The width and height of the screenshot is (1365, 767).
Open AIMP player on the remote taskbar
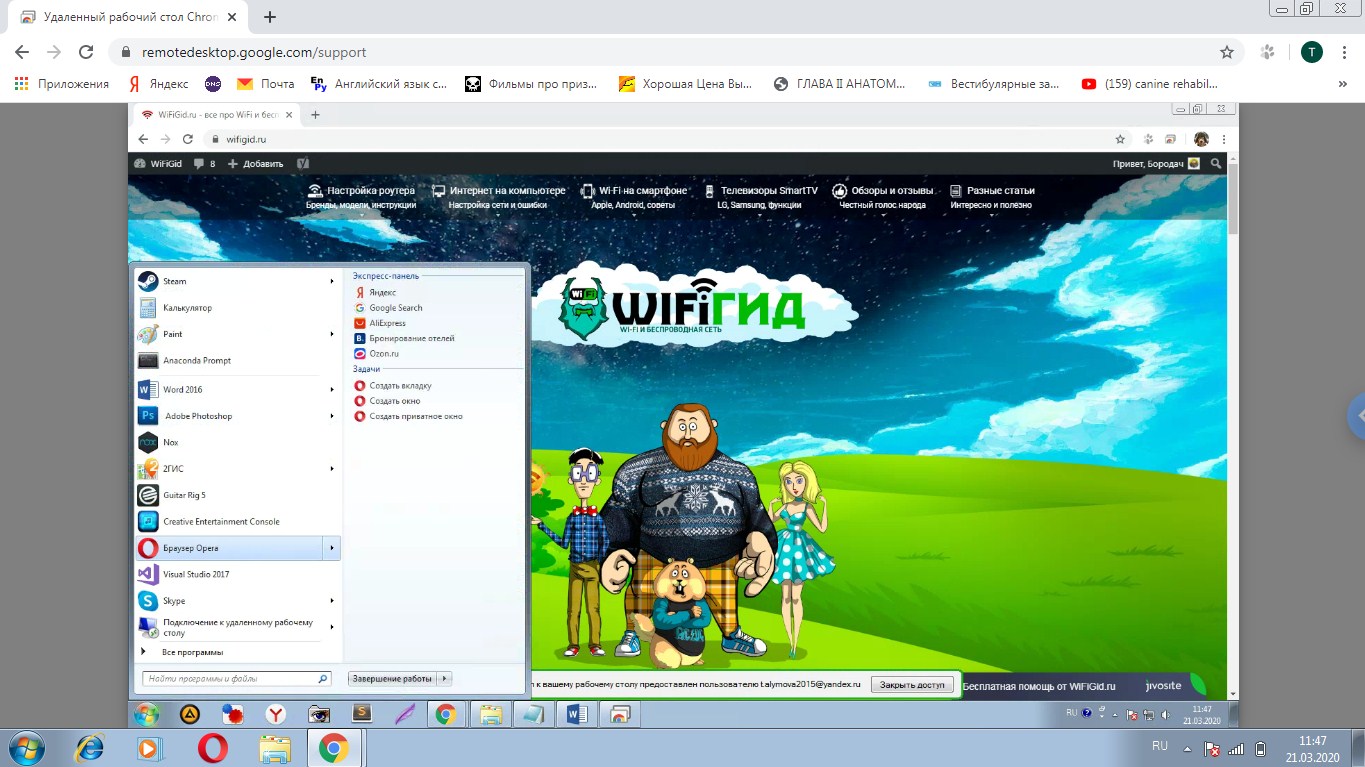click(189, 714)
